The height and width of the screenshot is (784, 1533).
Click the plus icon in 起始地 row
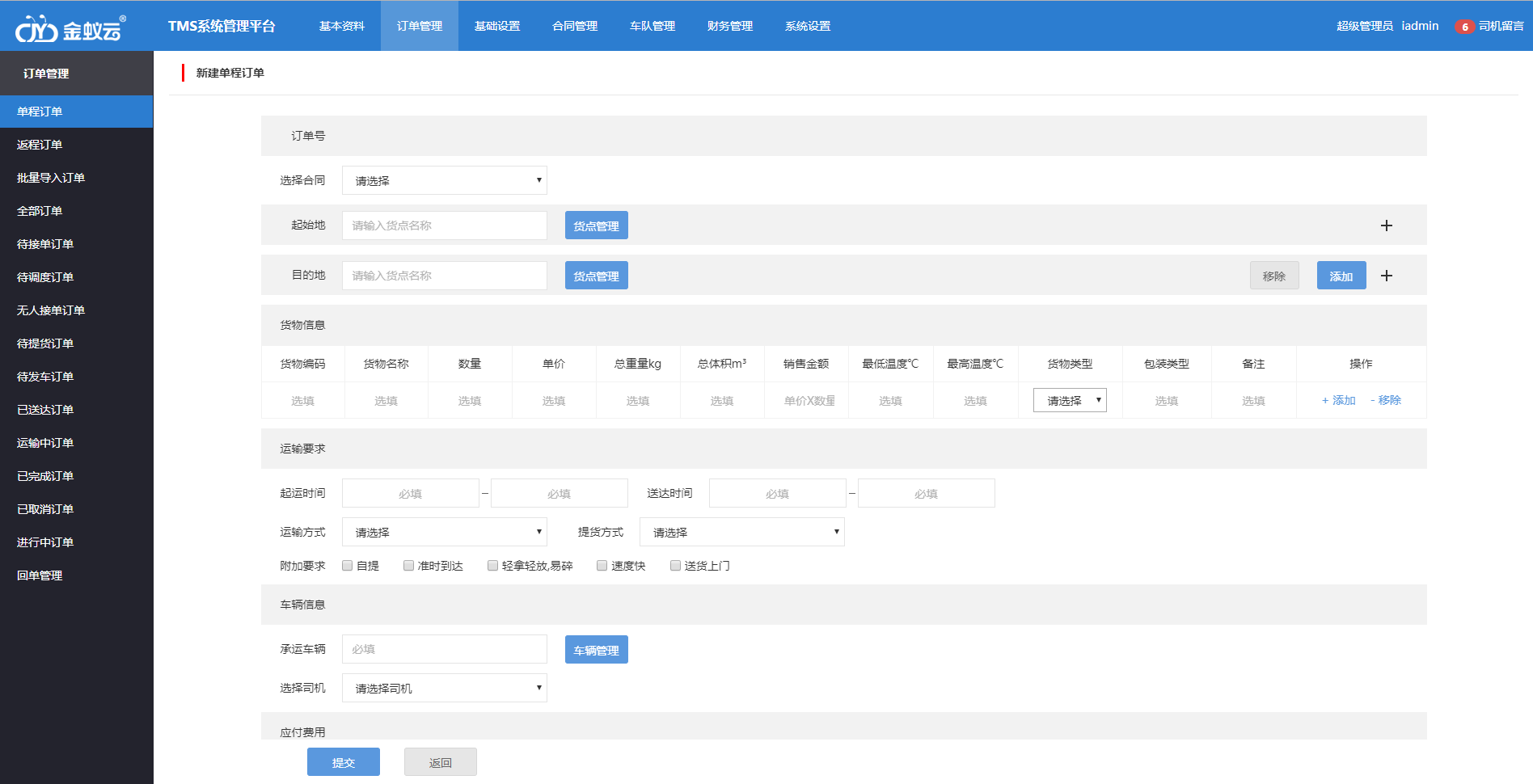1386,226
